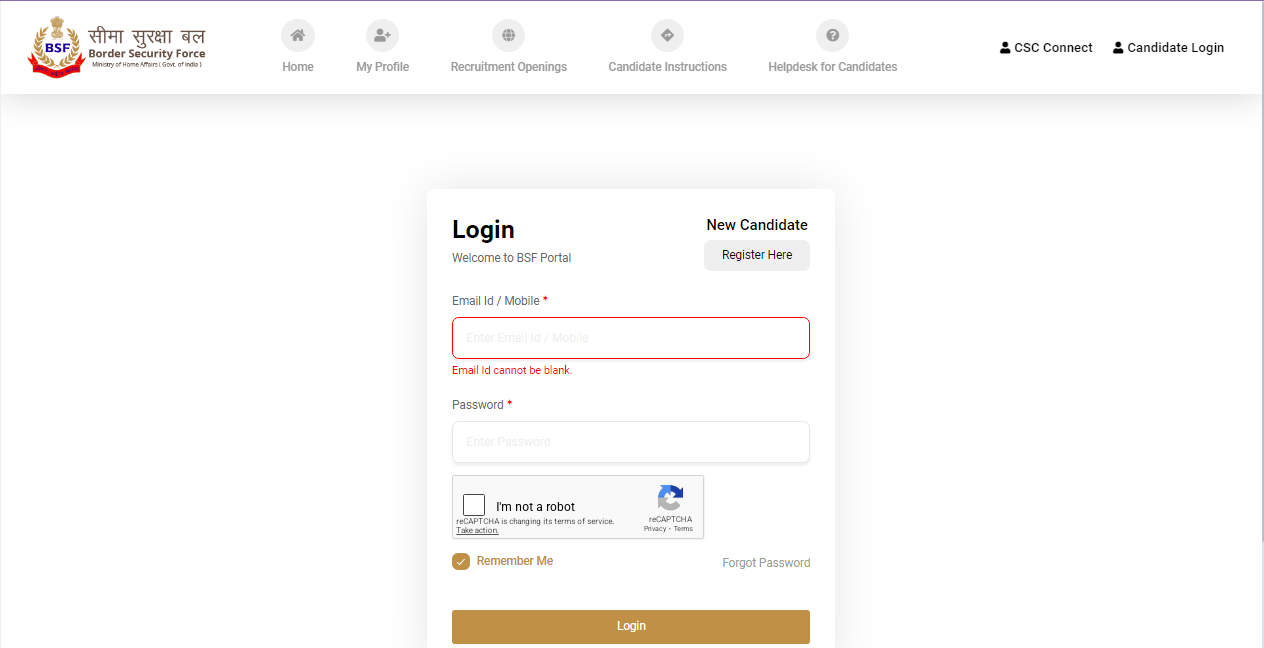The width and height of the screenshot is (1264, 648).
Task: Open the Helpdesk question mark icon
Action: coord(832,36)
